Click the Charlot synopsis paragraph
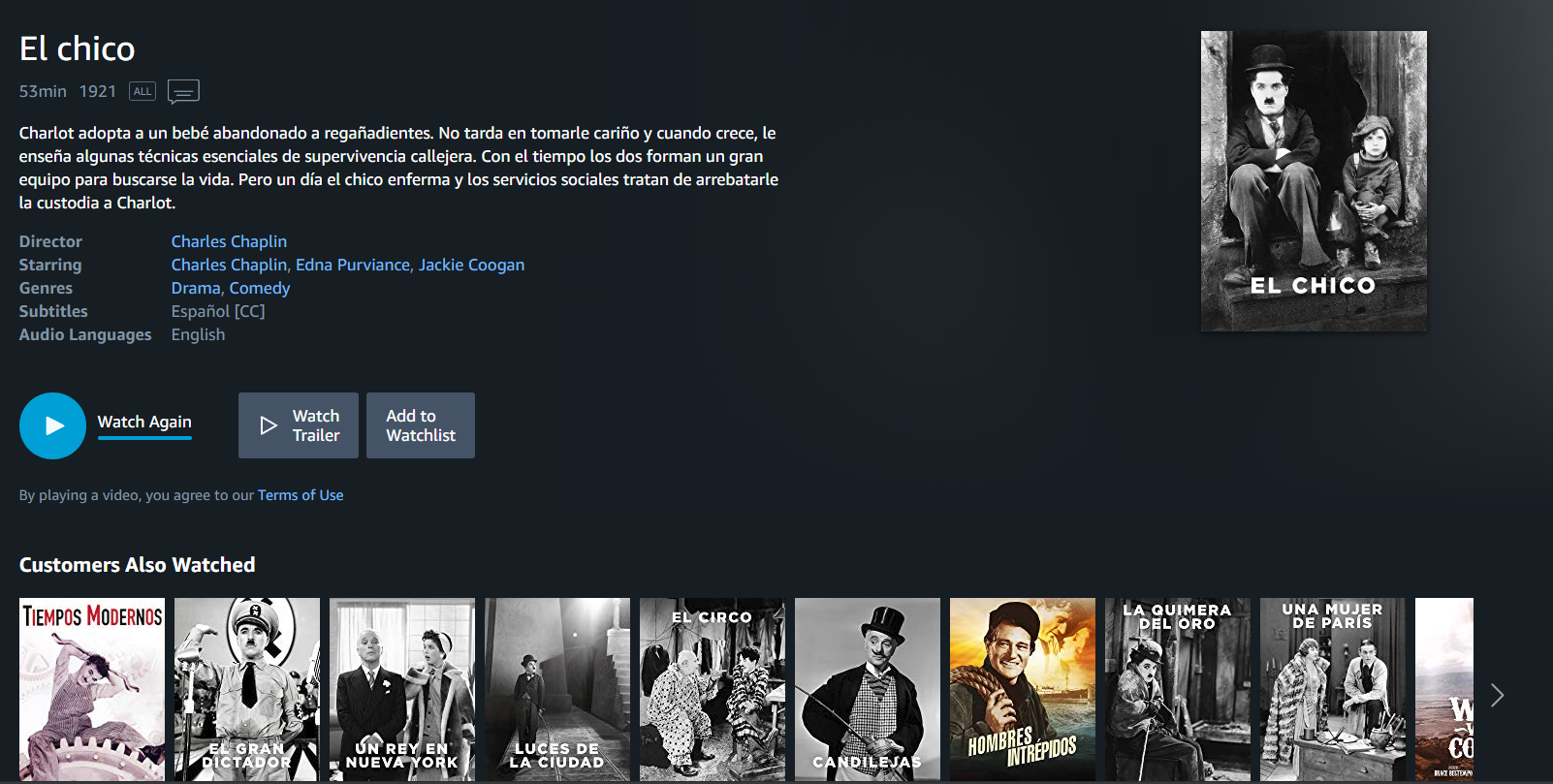 tap(398, 168)
